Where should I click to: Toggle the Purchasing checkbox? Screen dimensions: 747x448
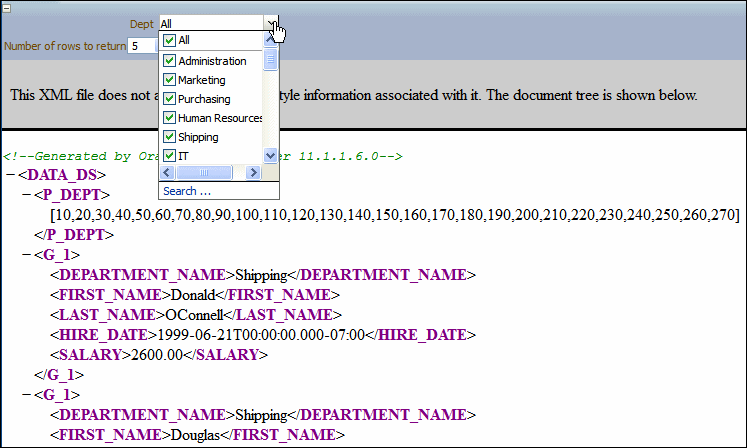169,99
